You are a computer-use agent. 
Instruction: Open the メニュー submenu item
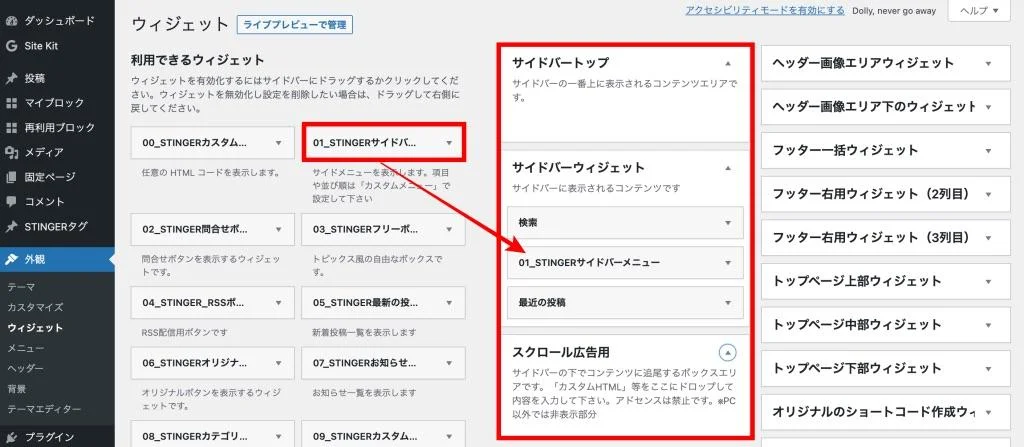25,348
